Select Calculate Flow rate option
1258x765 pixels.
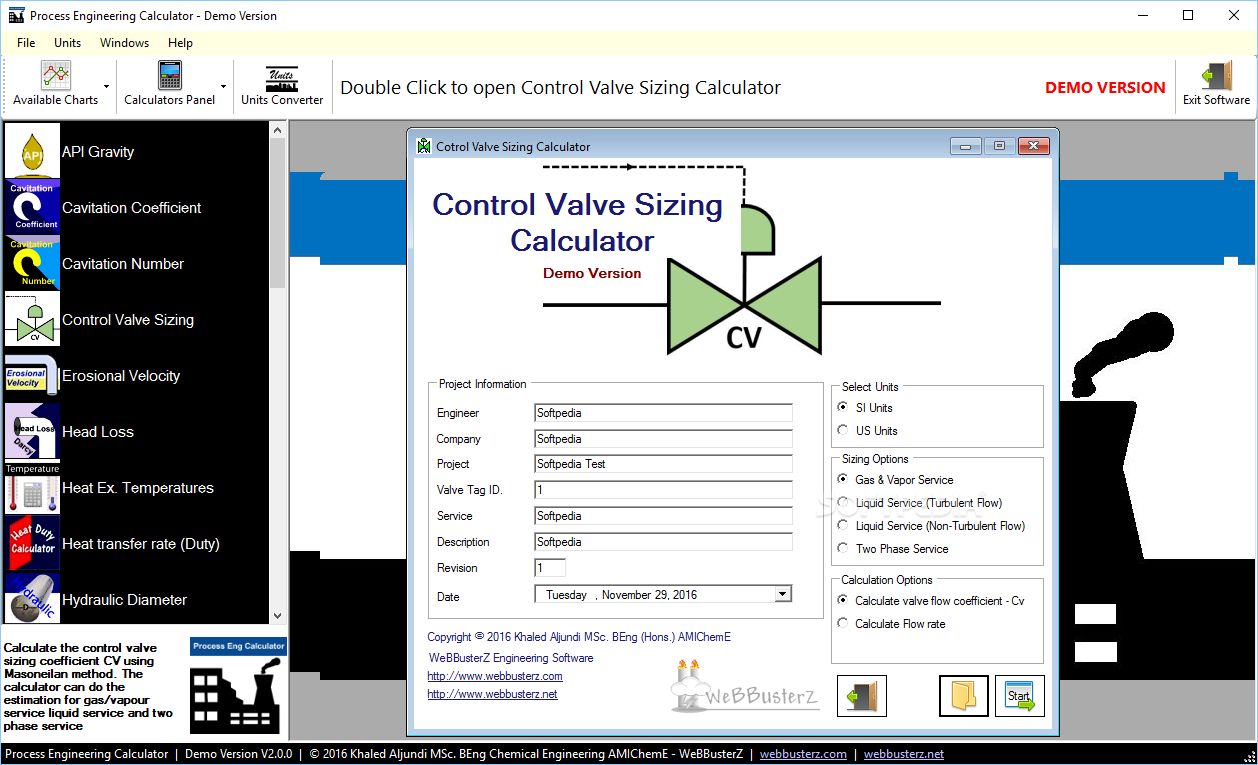843,624
